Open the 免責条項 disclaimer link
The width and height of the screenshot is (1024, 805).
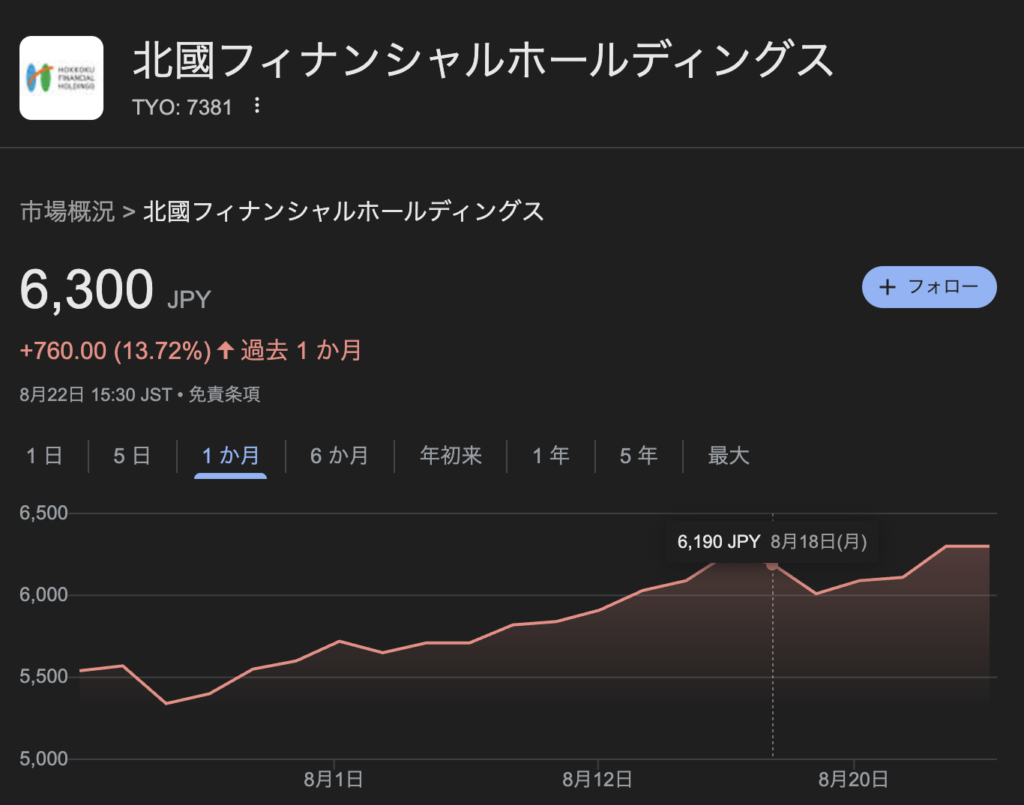coord(224,394)
